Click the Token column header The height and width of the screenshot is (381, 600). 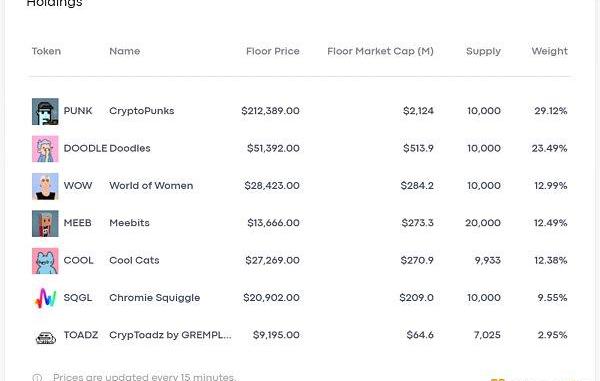pyautogui.click(x=46, y=51)
